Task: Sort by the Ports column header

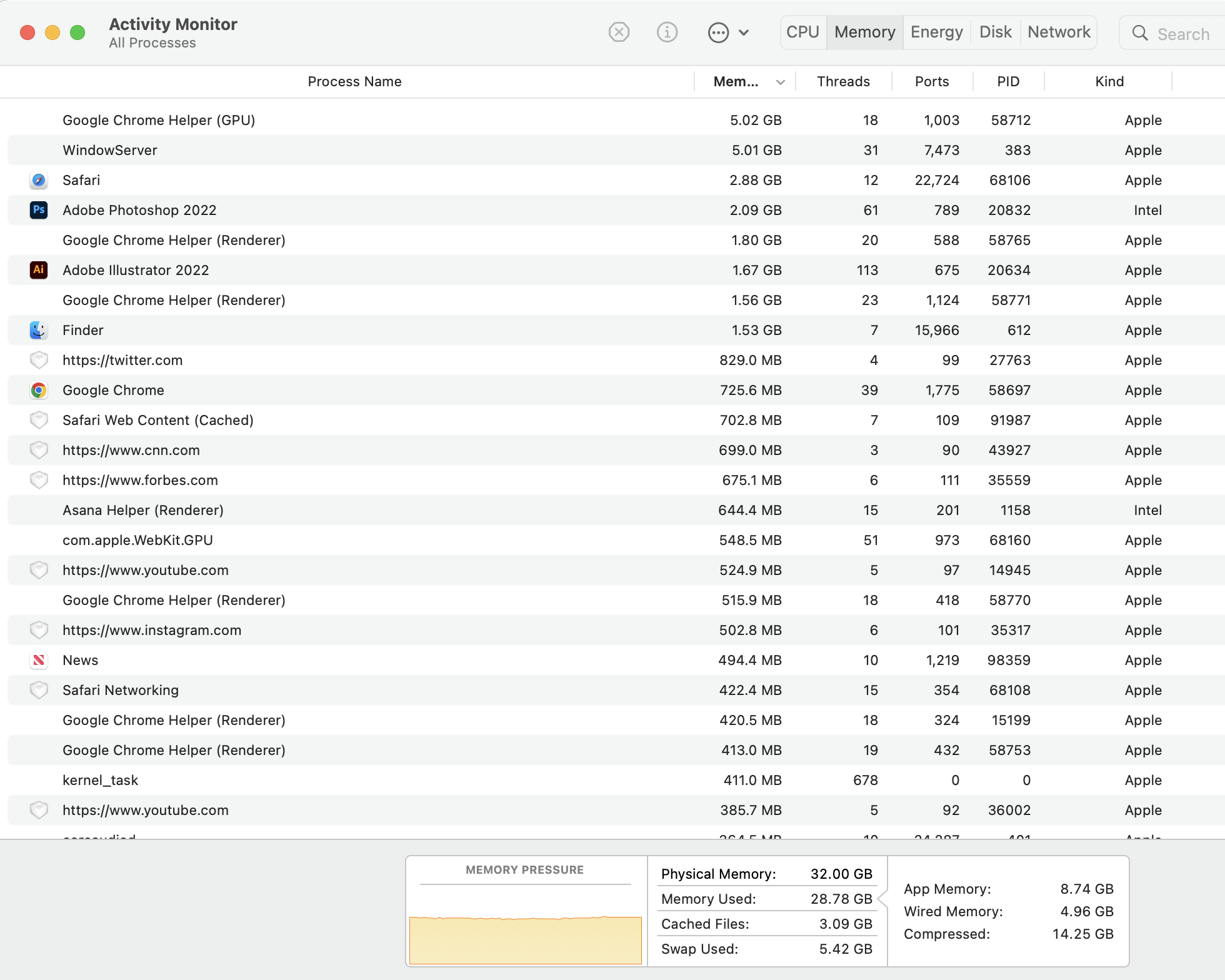Action: [932, 82]
